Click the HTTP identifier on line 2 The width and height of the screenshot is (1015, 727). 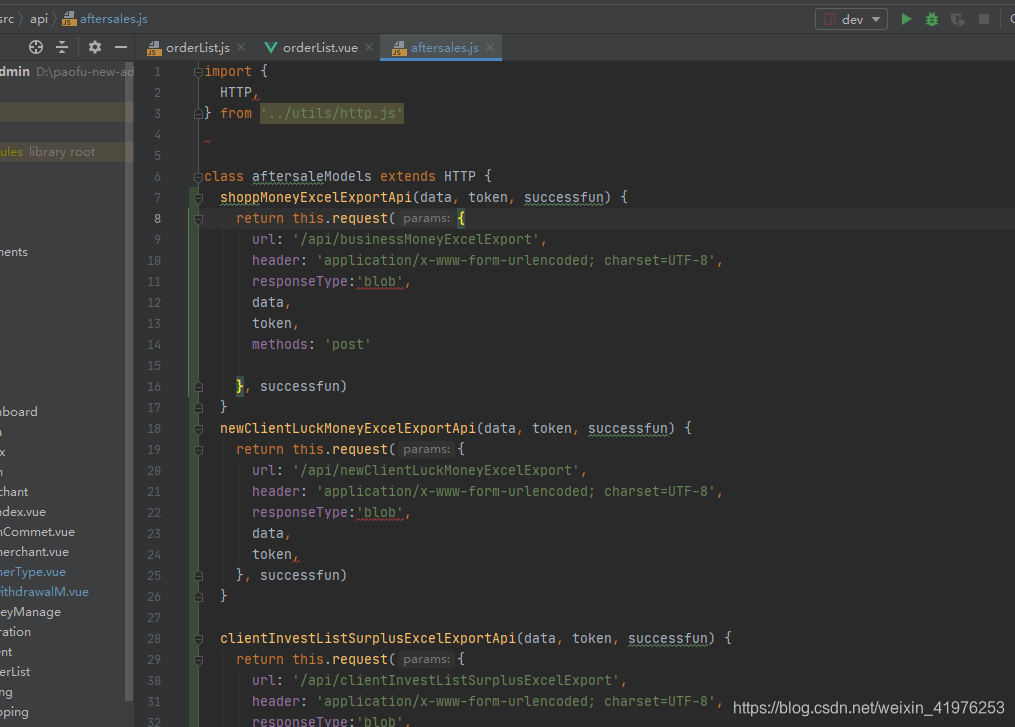coord(236,93)
